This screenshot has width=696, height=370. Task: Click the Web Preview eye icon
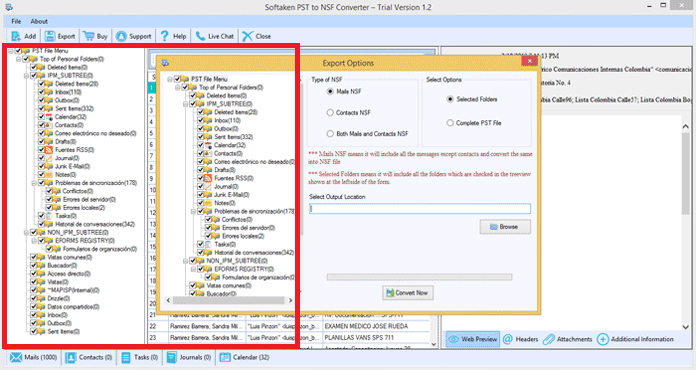coord(453,339)
